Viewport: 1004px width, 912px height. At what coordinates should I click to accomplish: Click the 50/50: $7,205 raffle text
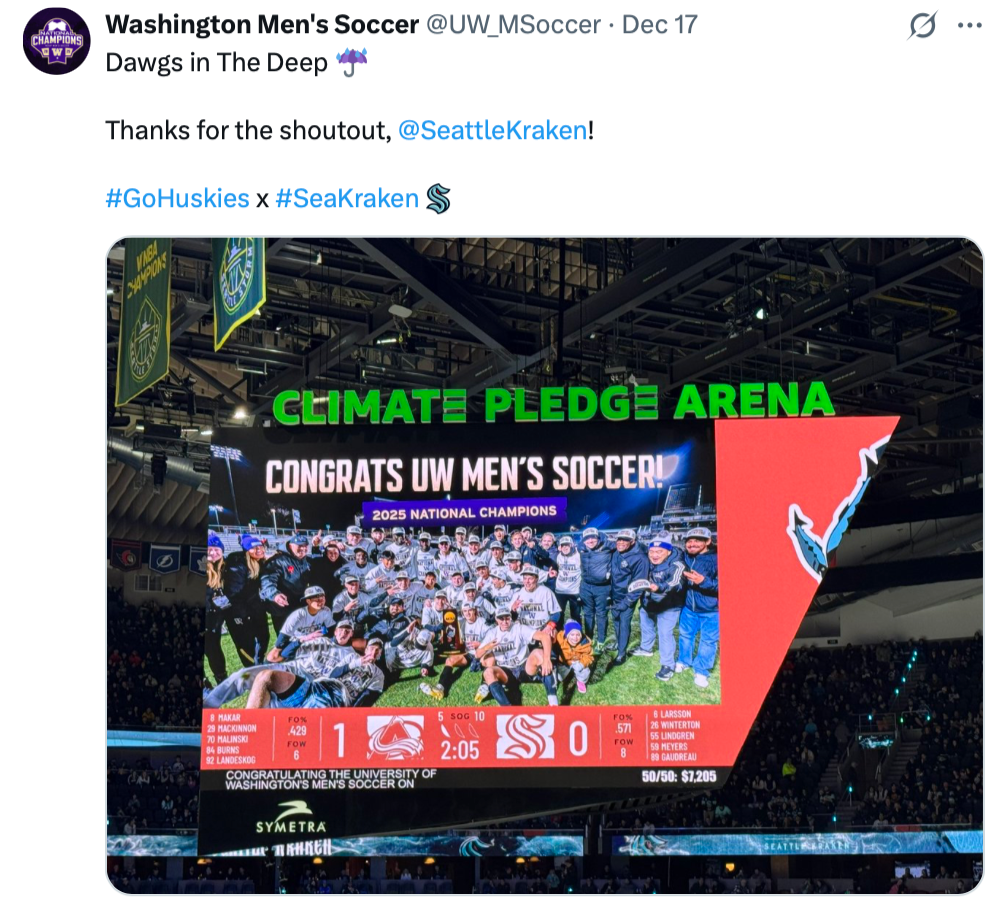coord(678,776)
